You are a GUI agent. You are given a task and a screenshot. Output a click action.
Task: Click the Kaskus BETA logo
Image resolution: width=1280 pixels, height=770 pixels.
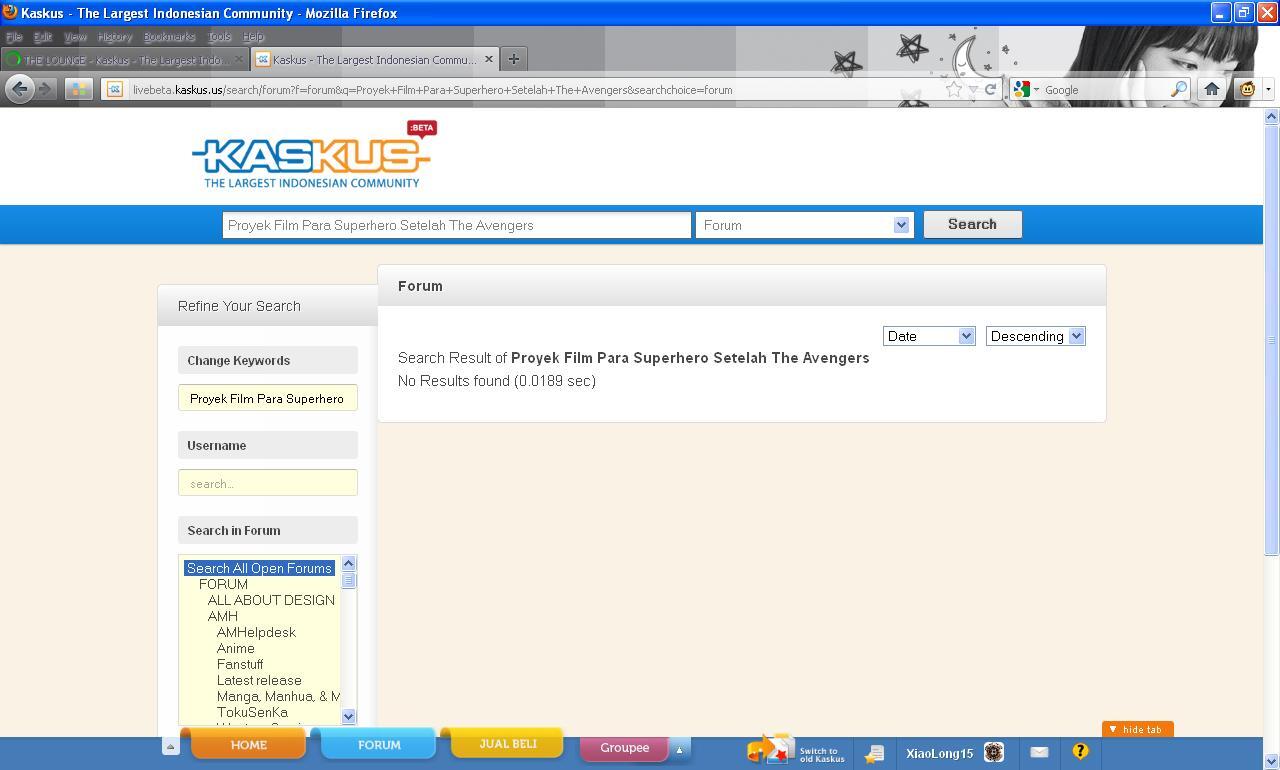click(313, 155)
